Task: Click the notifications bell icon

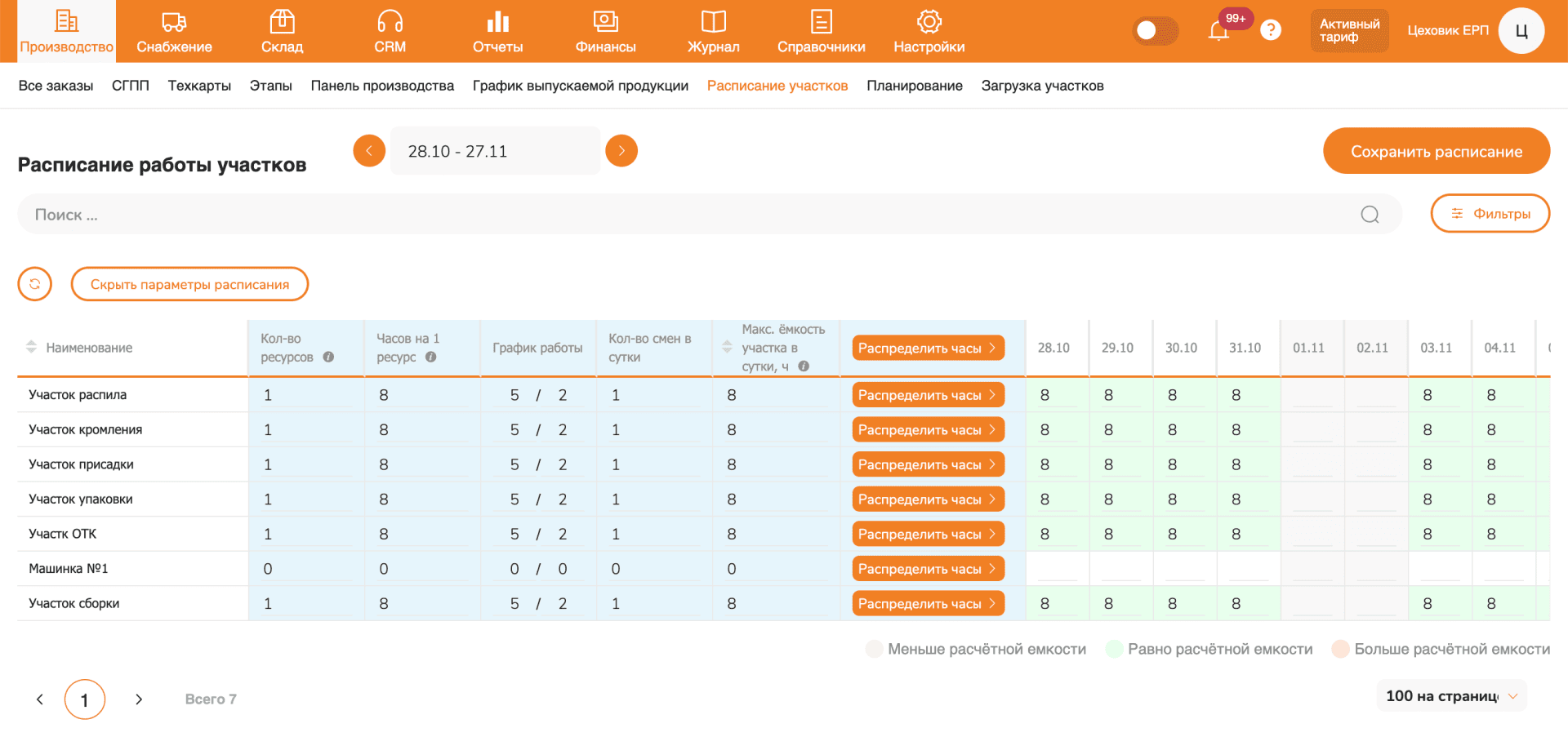Action: [x=1218, y=31]
